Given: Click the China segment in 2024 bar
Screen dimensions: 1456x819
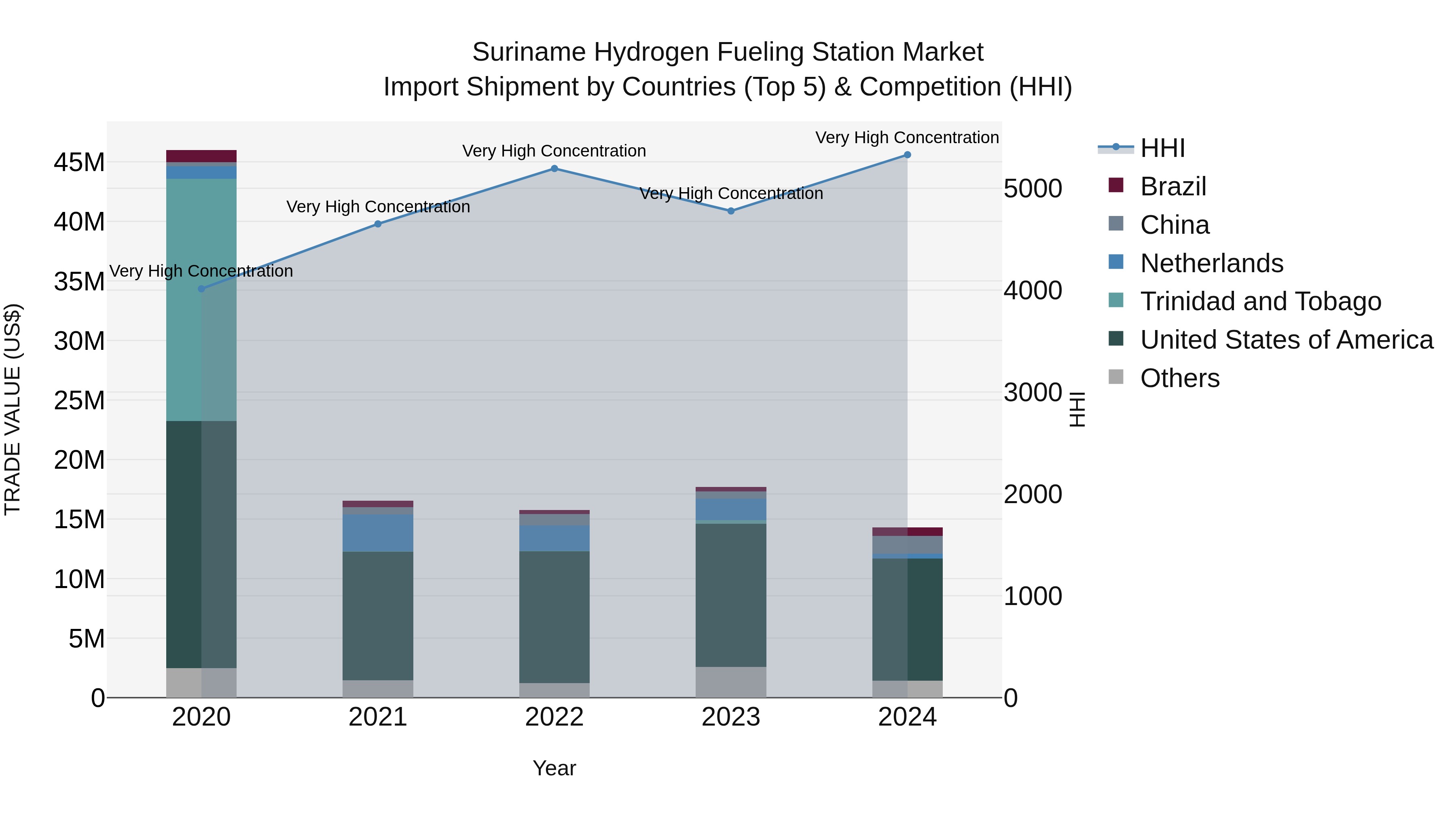Looking at the screenshot, I should coord(907,545).
